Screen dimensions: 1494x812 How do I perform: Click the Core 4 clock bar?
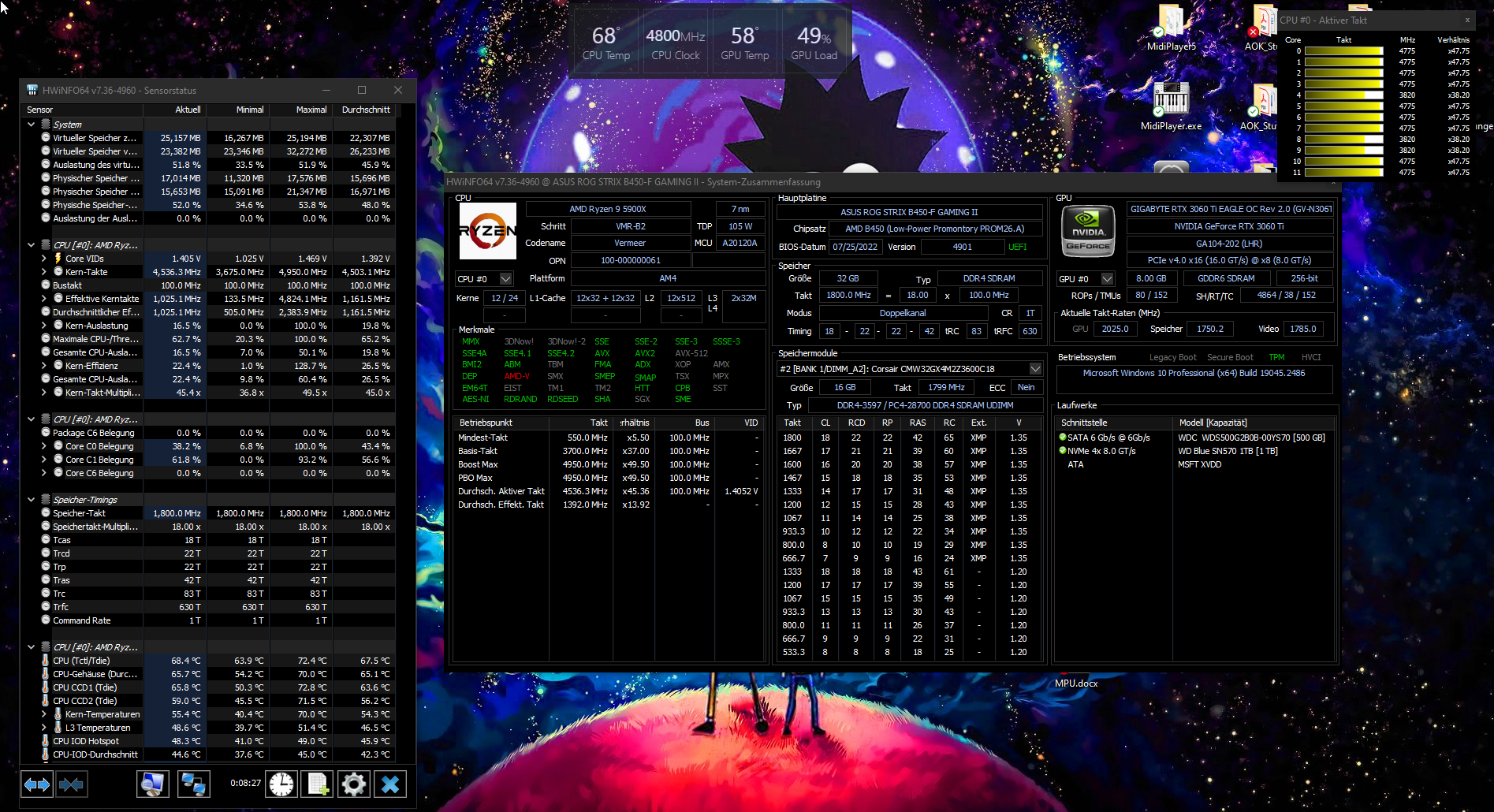pos(1343,95)
